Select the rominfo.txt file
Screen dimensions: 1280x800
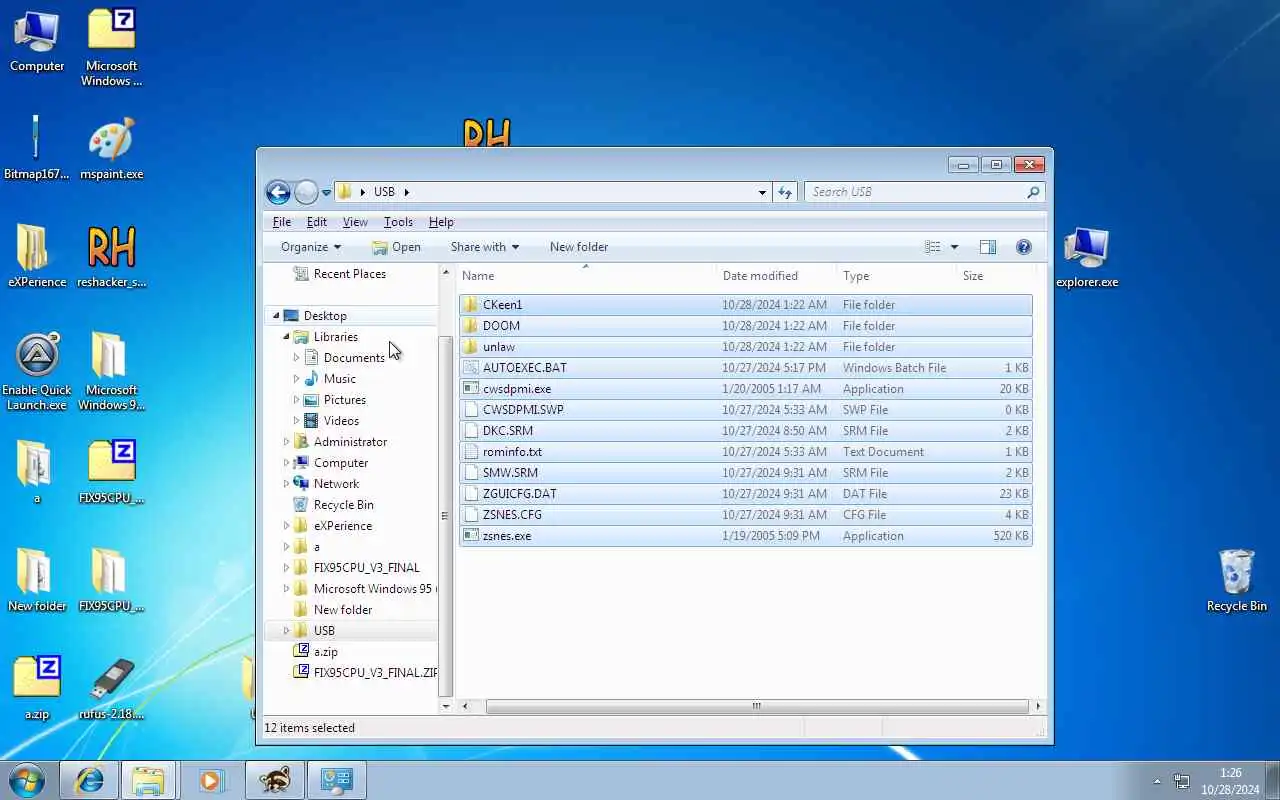click(746, 452)
